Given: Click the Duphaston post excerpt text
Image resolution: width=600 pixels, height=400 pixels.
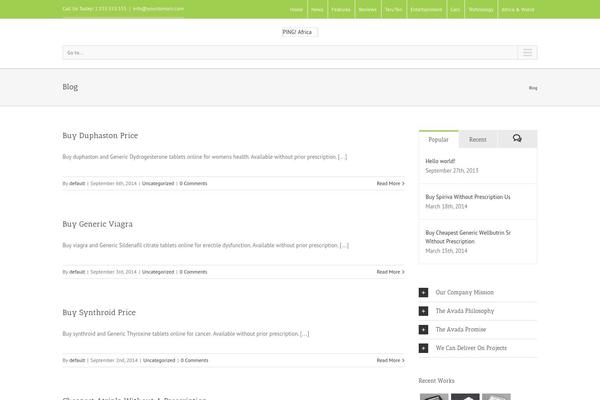Looking at the screenshot, I should click(205, 157).
